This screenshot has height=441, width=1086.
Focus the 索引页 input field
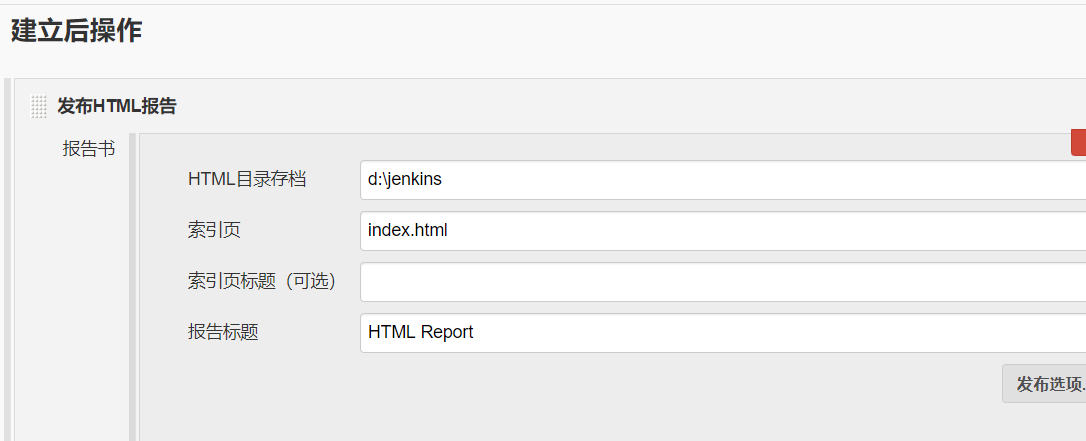(x=722, y=231)
